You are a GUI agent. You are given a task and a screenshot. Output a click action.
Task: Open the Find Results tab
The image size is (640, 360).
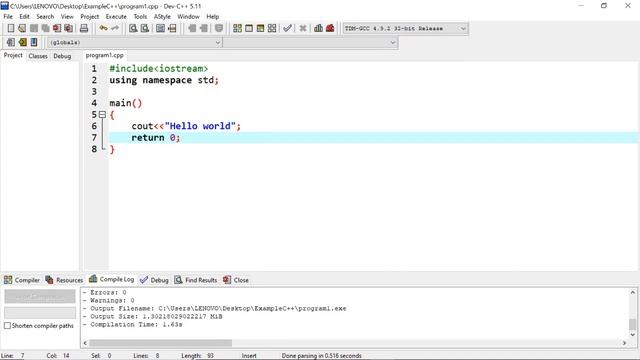196,280
